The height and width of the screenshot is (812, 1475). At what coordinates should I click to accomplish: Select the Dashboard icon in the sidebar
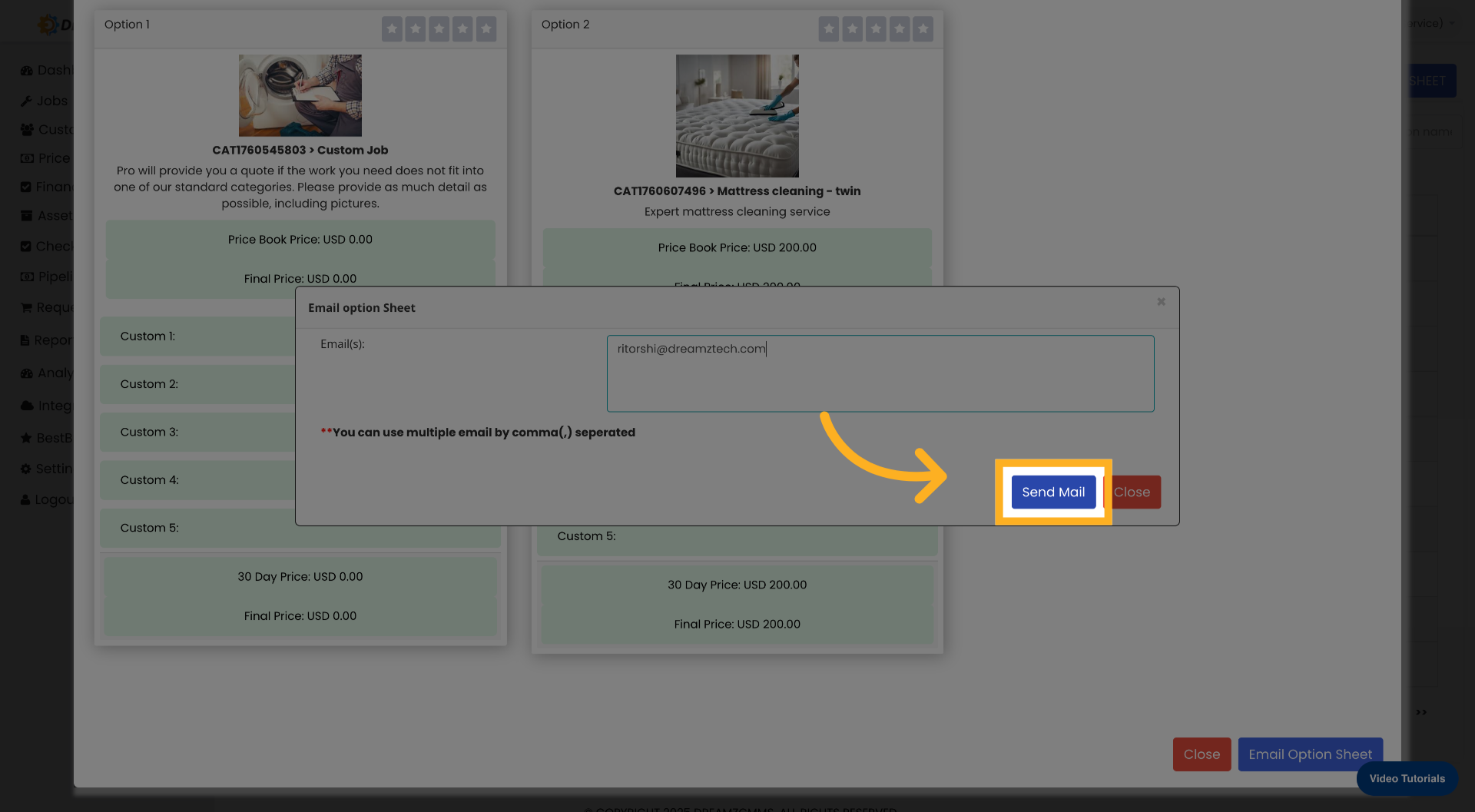click(x=27, y=70)
